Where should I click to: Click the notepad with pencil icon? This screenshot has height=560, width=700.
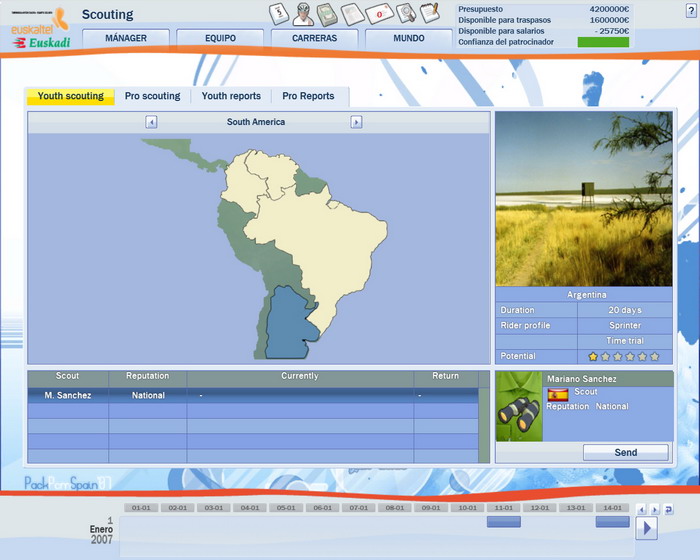(x=430, y=13)
